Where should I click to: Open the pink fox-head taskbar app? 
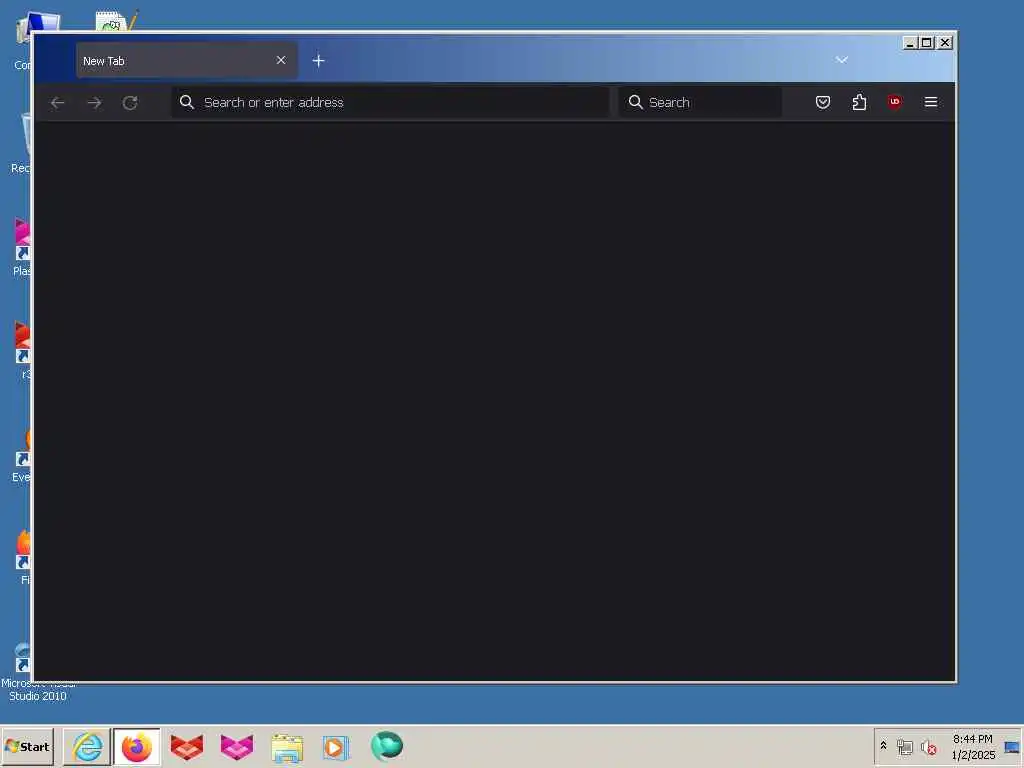coord(236,746)
